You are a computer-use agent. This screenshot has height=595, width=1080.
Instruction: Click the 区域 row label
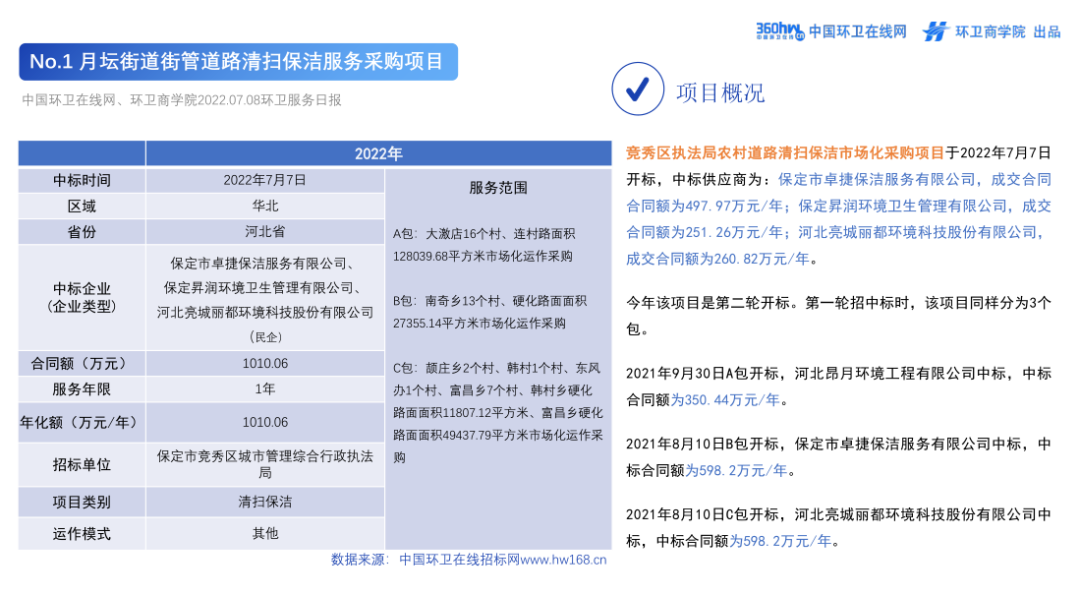[x=82, y=206]
